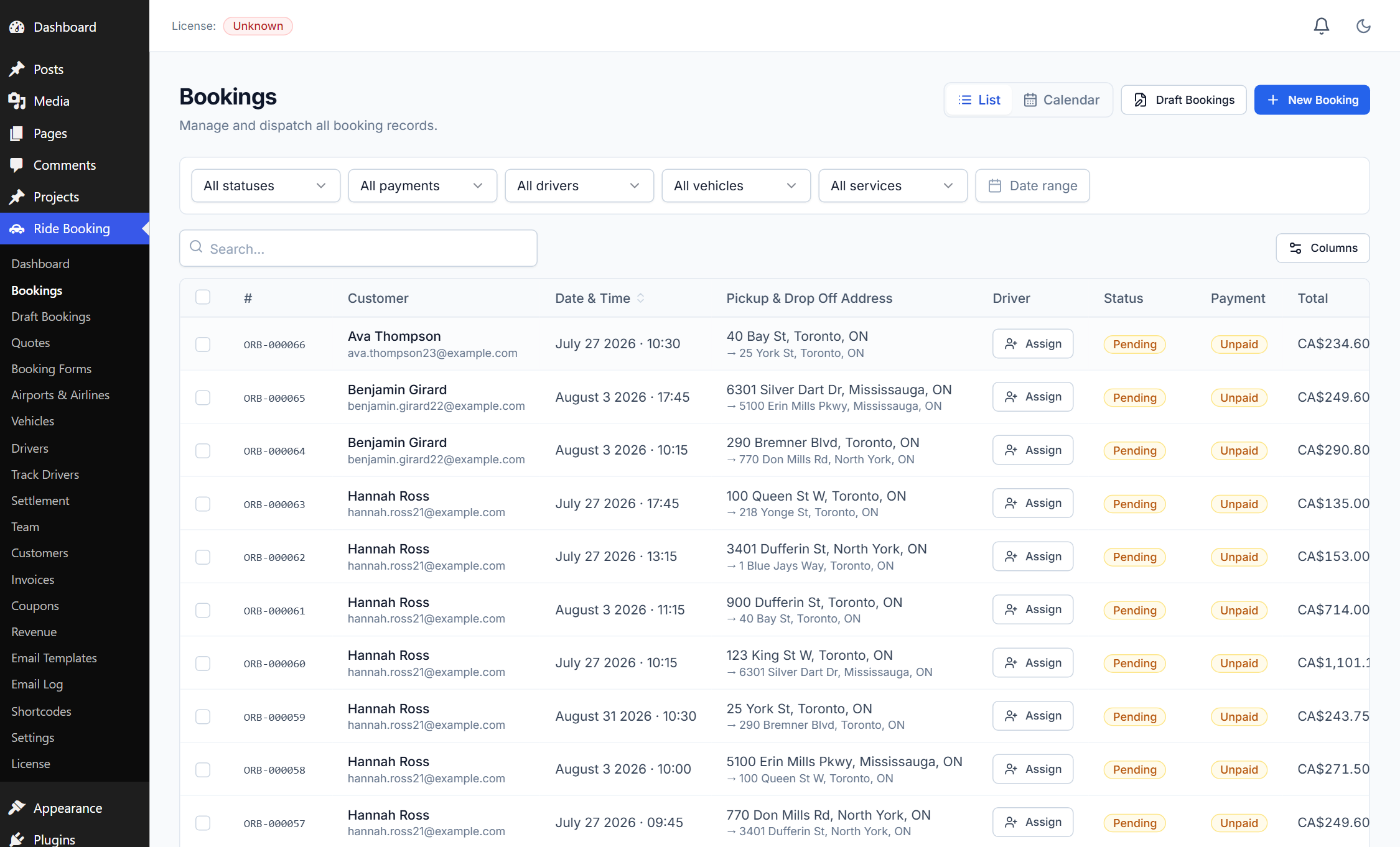Open the All services dropdown
The height and width of the screenshot is (847, 1400).
tap(893, 185)
